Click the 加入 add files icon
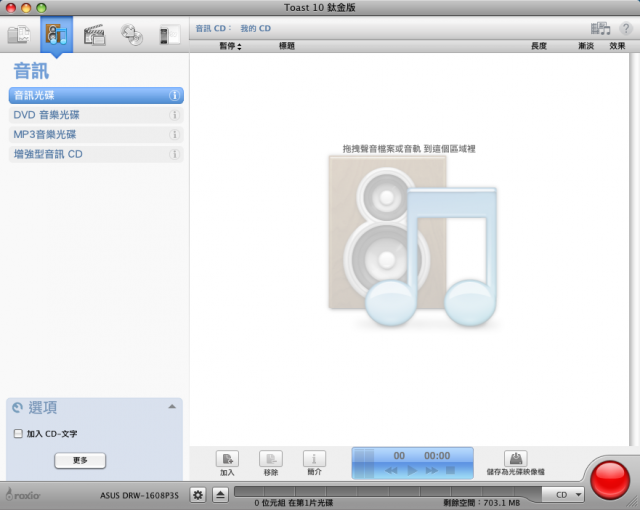This screenshot has width=640, height=510. (227, 459)
